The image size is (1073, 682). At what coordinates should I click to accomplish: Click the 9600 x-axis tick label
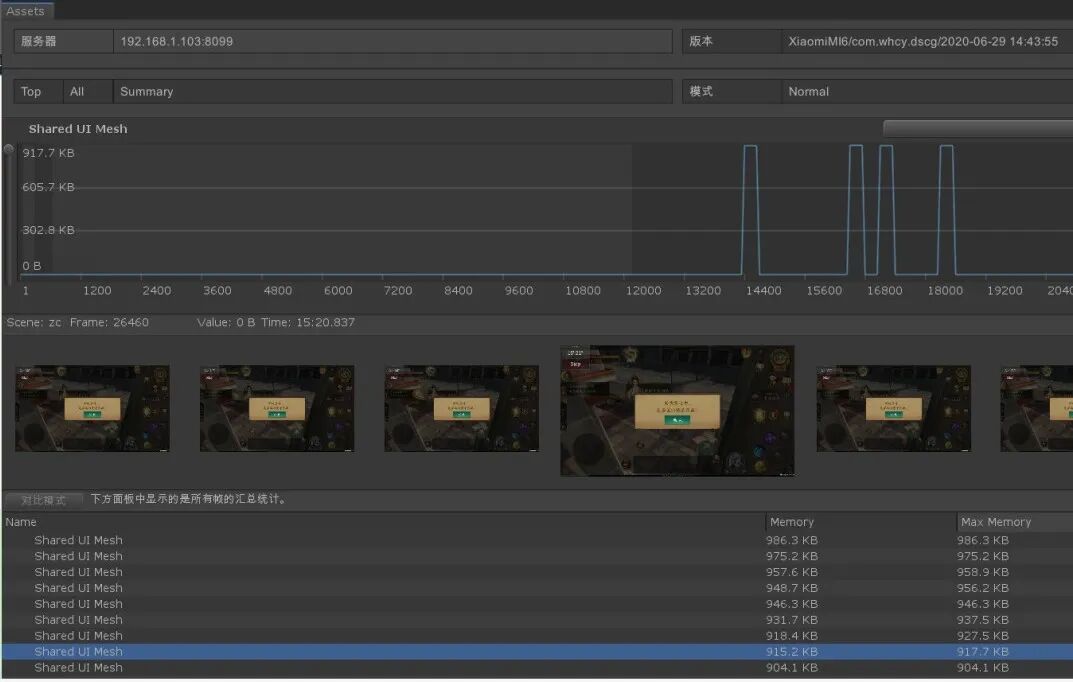(519, 291)
